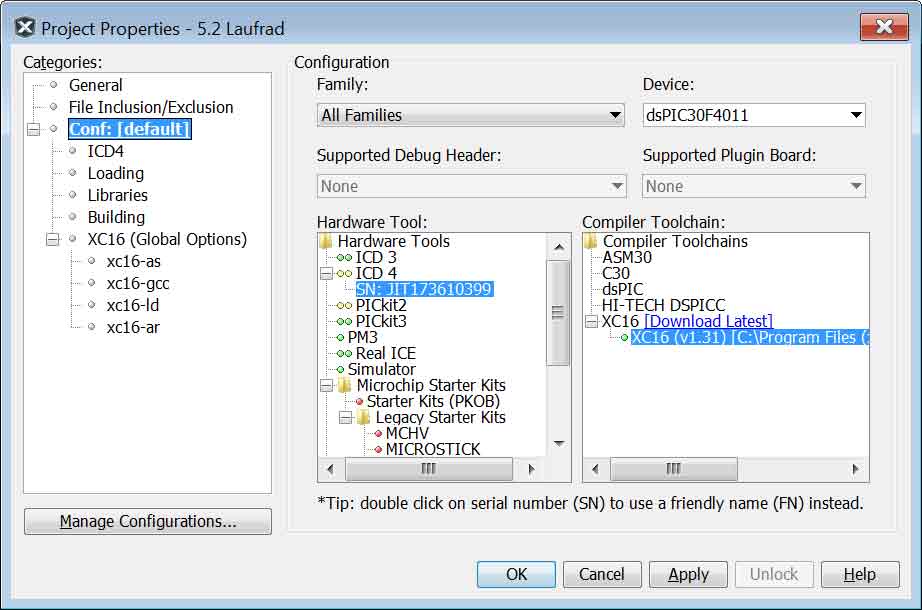
Task: Follow the Download Latest link
Action: pyautogui.click(x=709, y=322)
